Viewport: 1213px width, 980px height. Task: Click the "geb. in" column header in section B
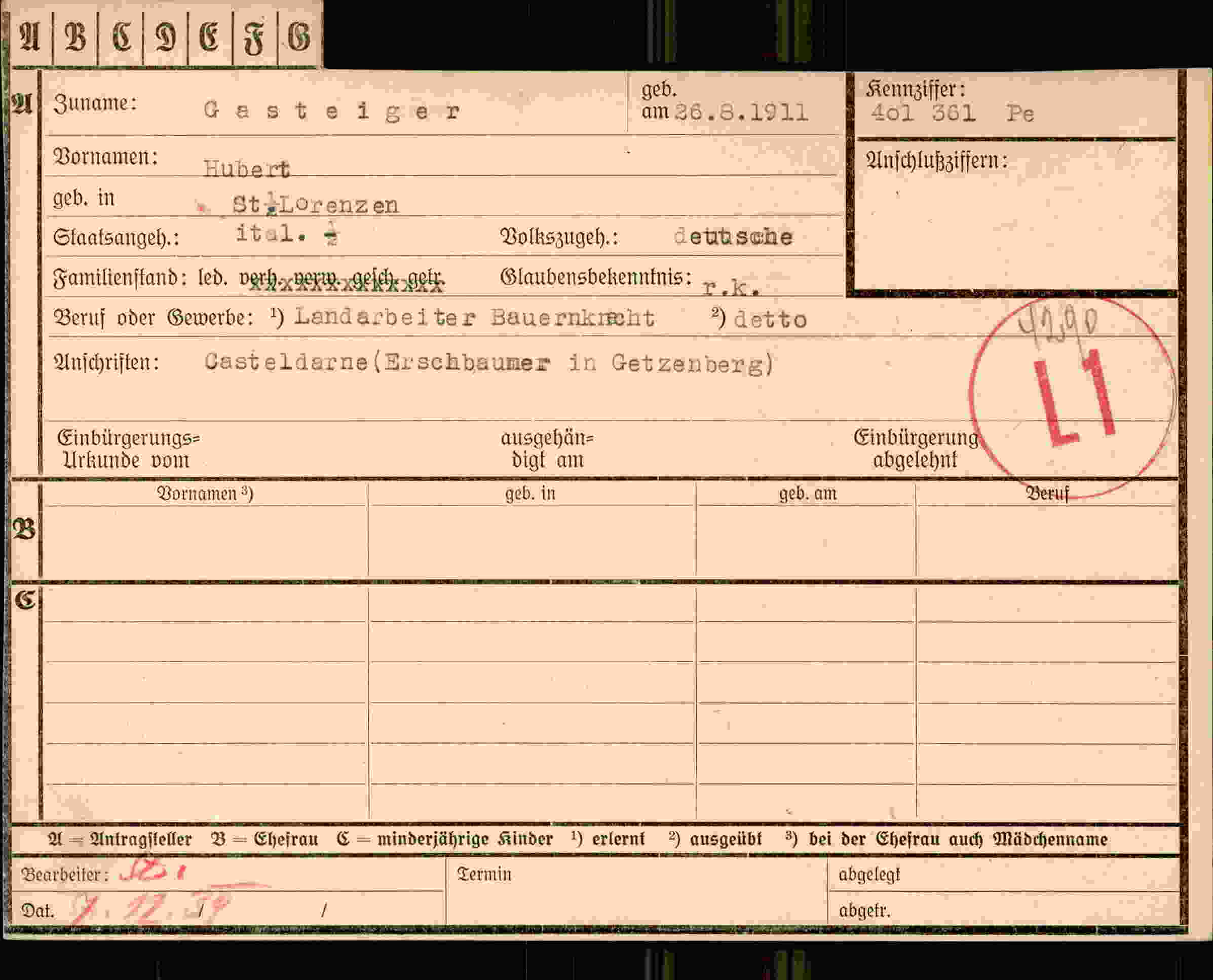pyautogui.click(x=530, y=494)
